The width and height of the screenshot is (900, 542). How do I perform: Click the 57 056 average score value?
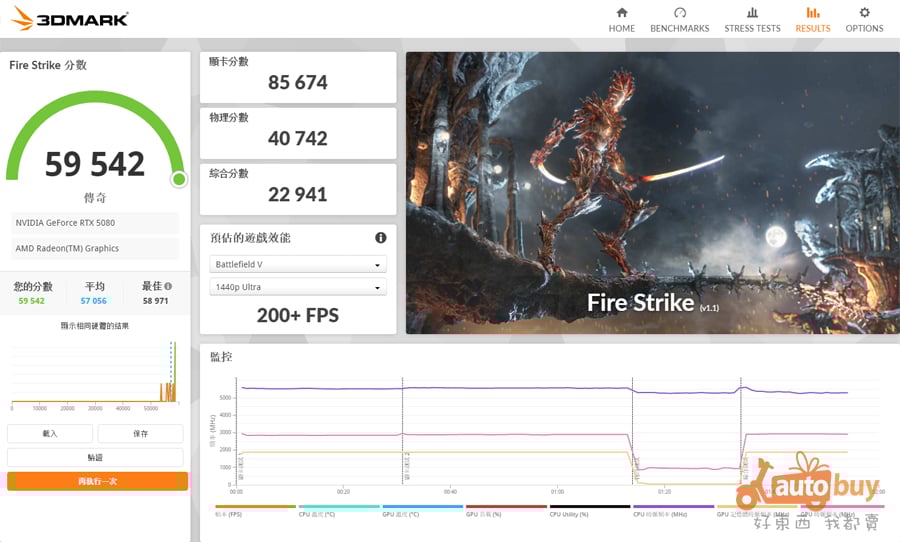94,301
